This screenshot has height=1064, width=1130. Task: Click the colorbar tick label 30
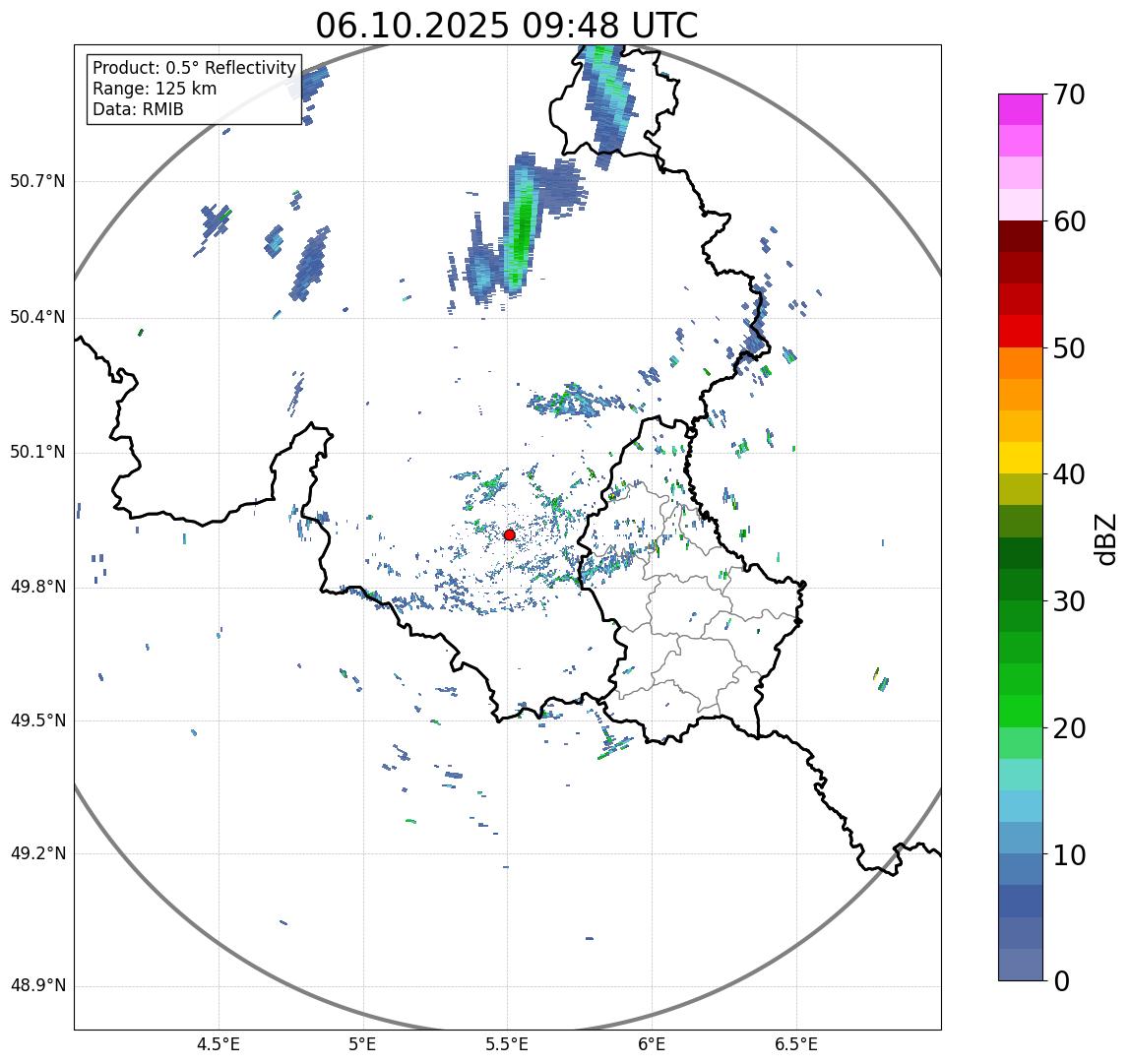tap(1069, 600)
